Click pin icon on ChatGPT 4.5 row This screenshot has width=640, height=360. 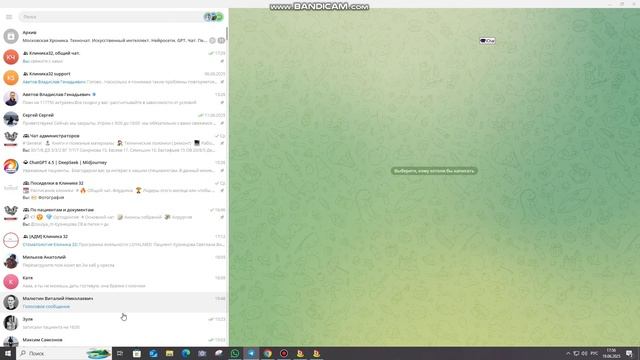point(222,170)
